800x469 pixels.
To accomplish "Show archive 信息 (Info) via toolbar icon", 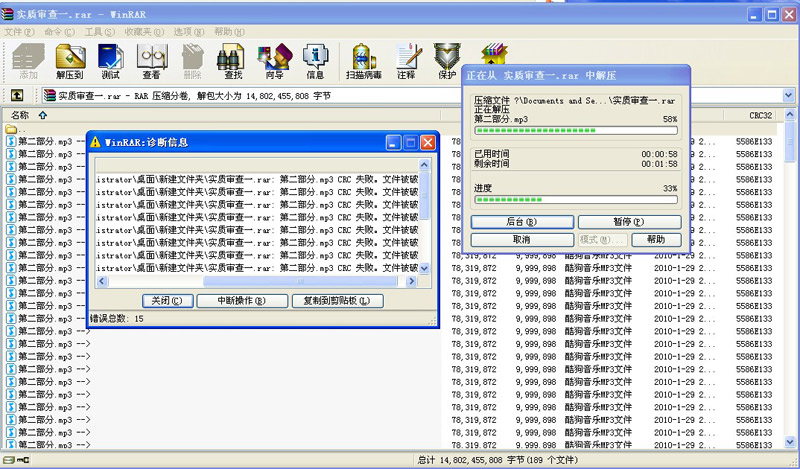I will 315,61.
